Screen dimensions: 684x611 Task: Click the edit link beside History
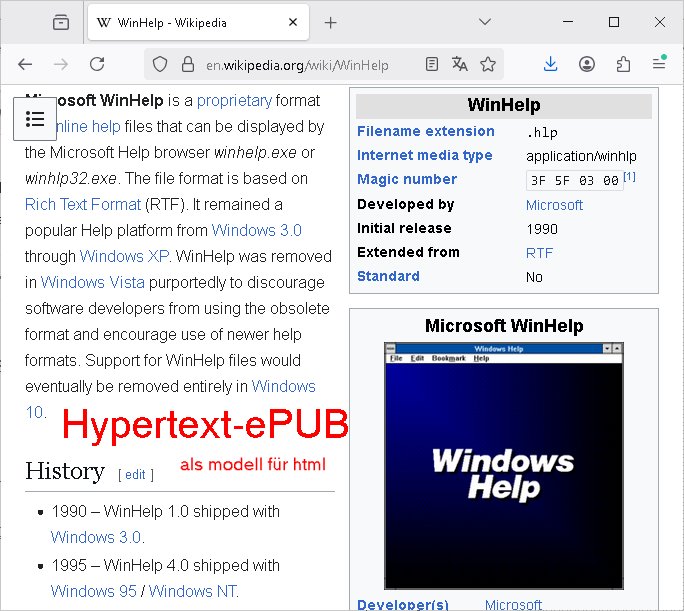coord(135,475)
